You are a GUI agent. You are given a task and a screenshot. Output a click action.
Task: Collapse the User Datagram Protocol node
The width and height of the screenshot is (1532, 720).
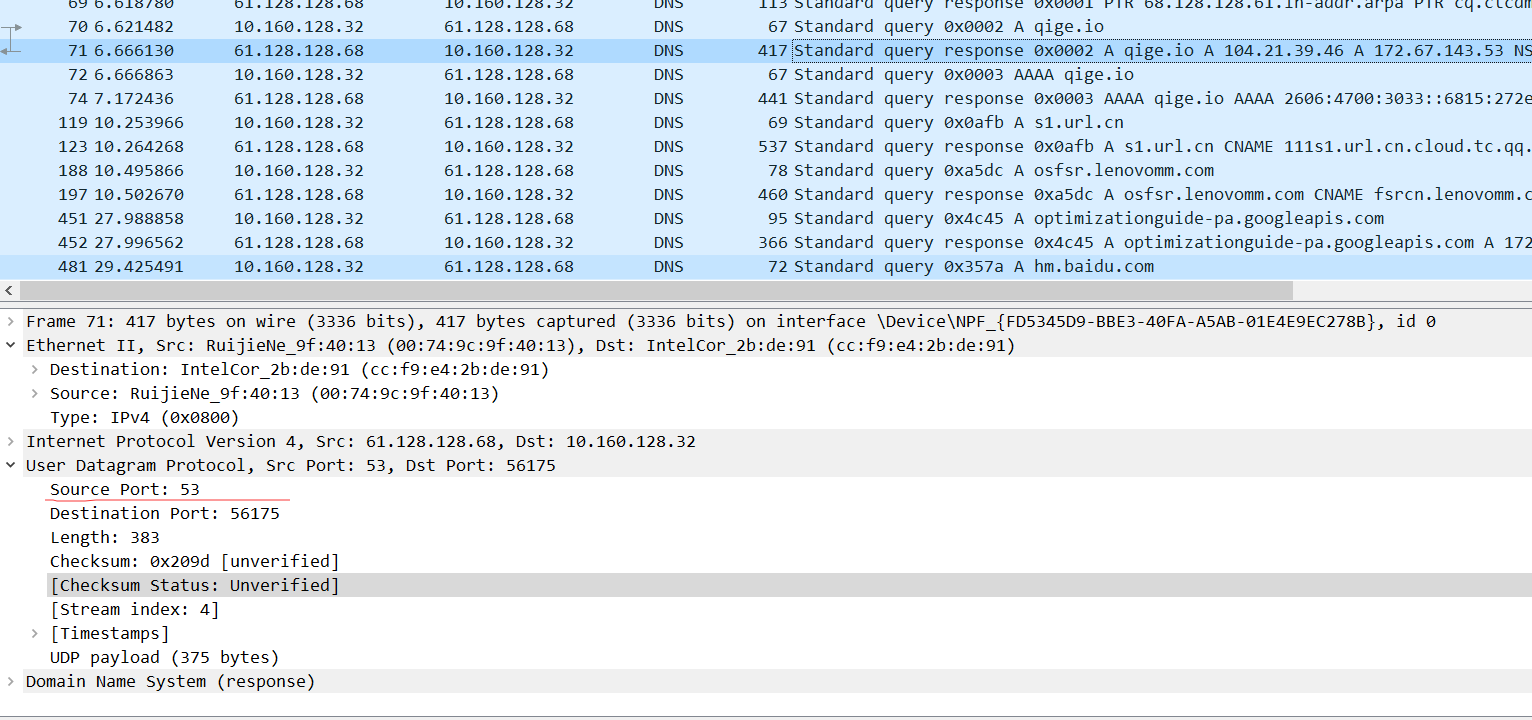[x=11, y=465]
